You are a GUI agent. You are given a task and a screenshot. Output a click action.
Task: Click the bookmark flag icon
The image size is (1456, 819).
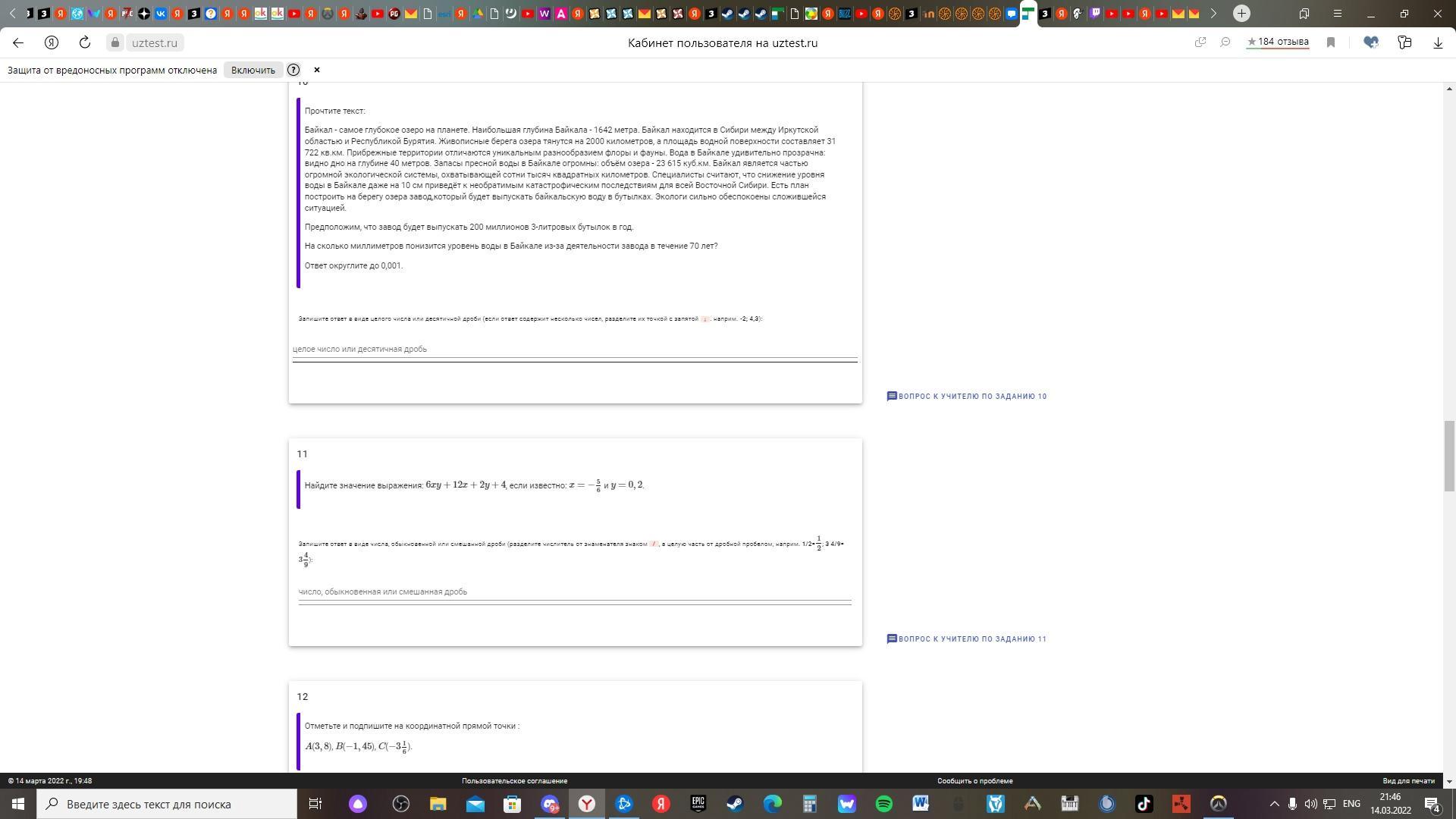[x=1330, y=42]
